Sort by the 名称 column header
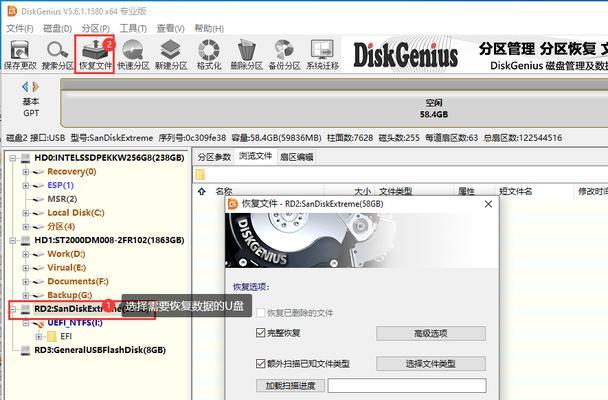 pyautogui.click(x=224, y=191)
